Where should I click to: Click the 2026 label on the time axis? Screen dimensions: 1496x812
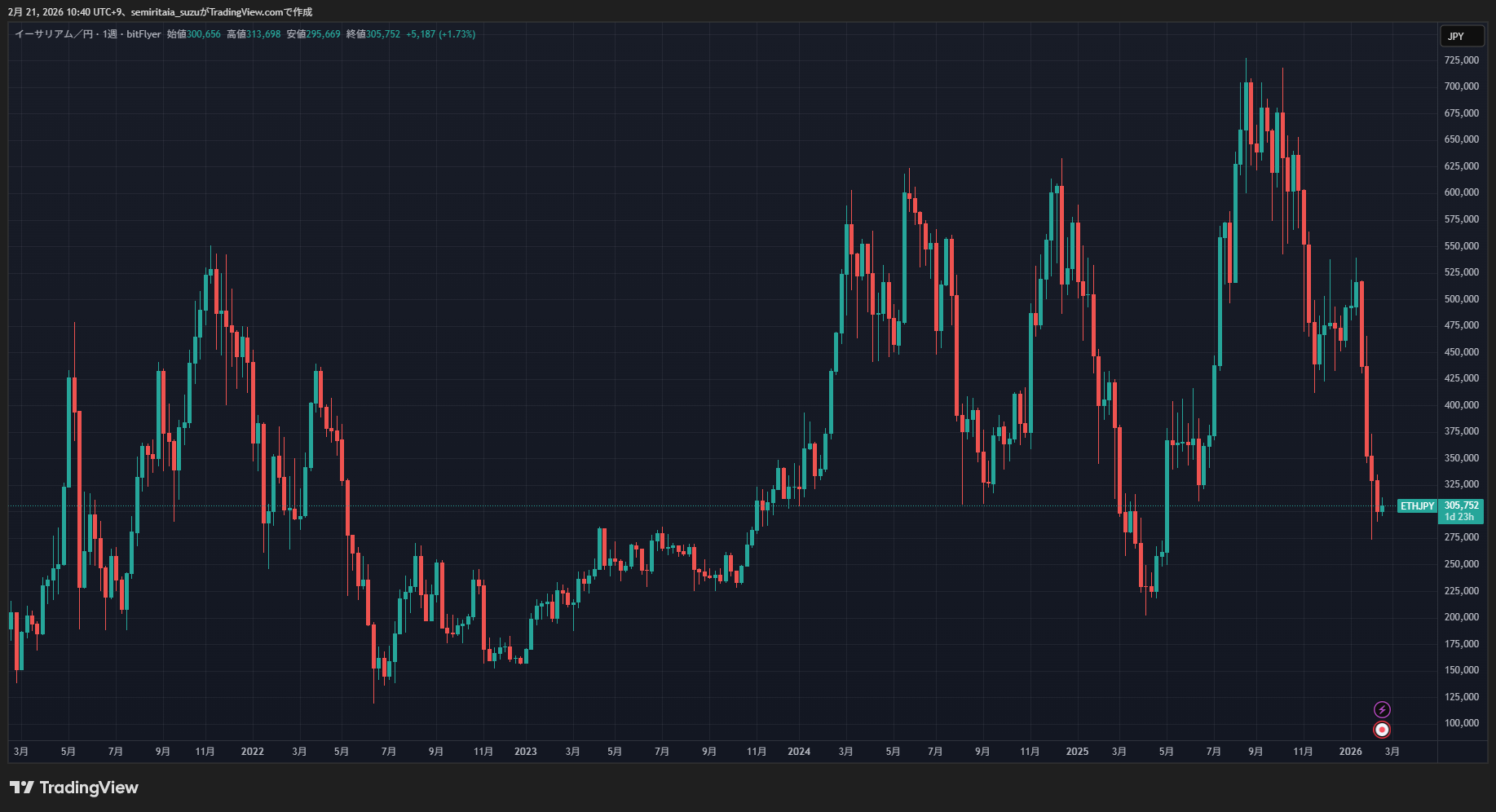tap(1351, 752)
